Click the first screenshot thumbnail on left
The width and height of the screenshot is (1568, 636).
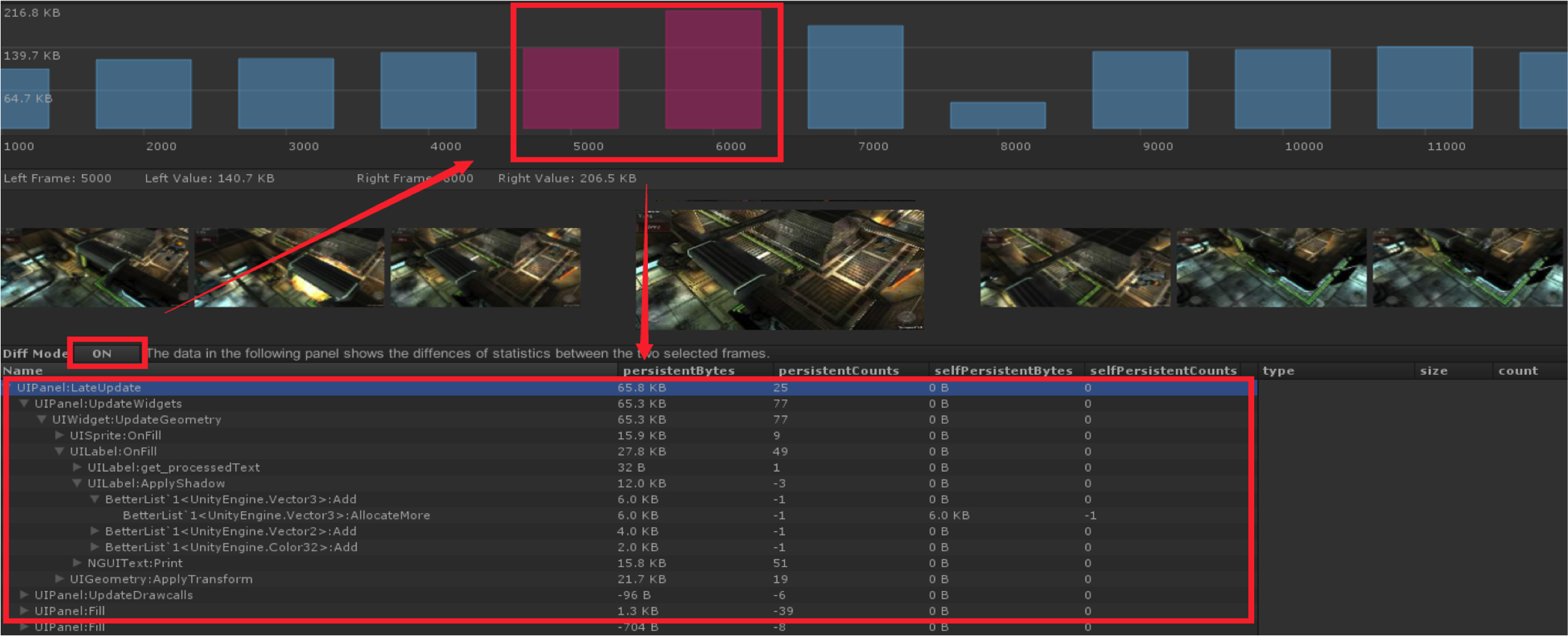94,267
